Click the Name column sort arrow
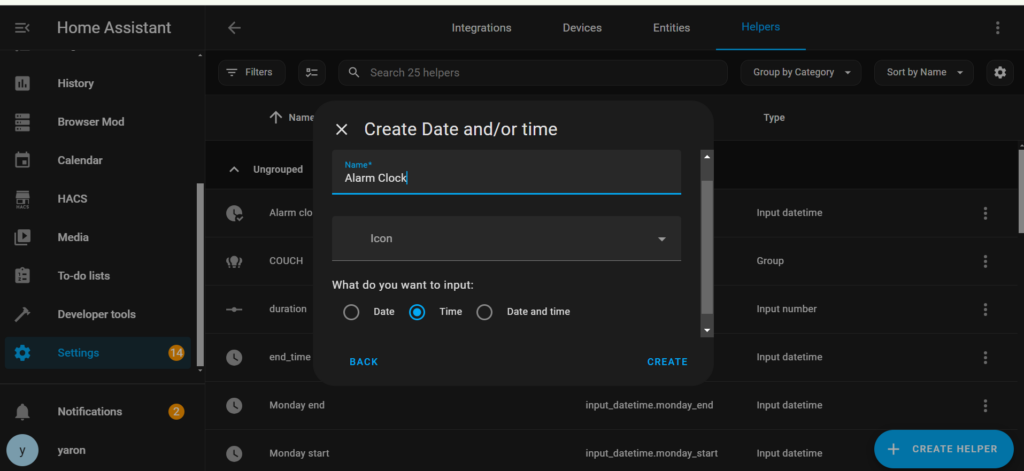This screenshot has width=1024, height=471. pyautogui.click(x=276, y=118)
